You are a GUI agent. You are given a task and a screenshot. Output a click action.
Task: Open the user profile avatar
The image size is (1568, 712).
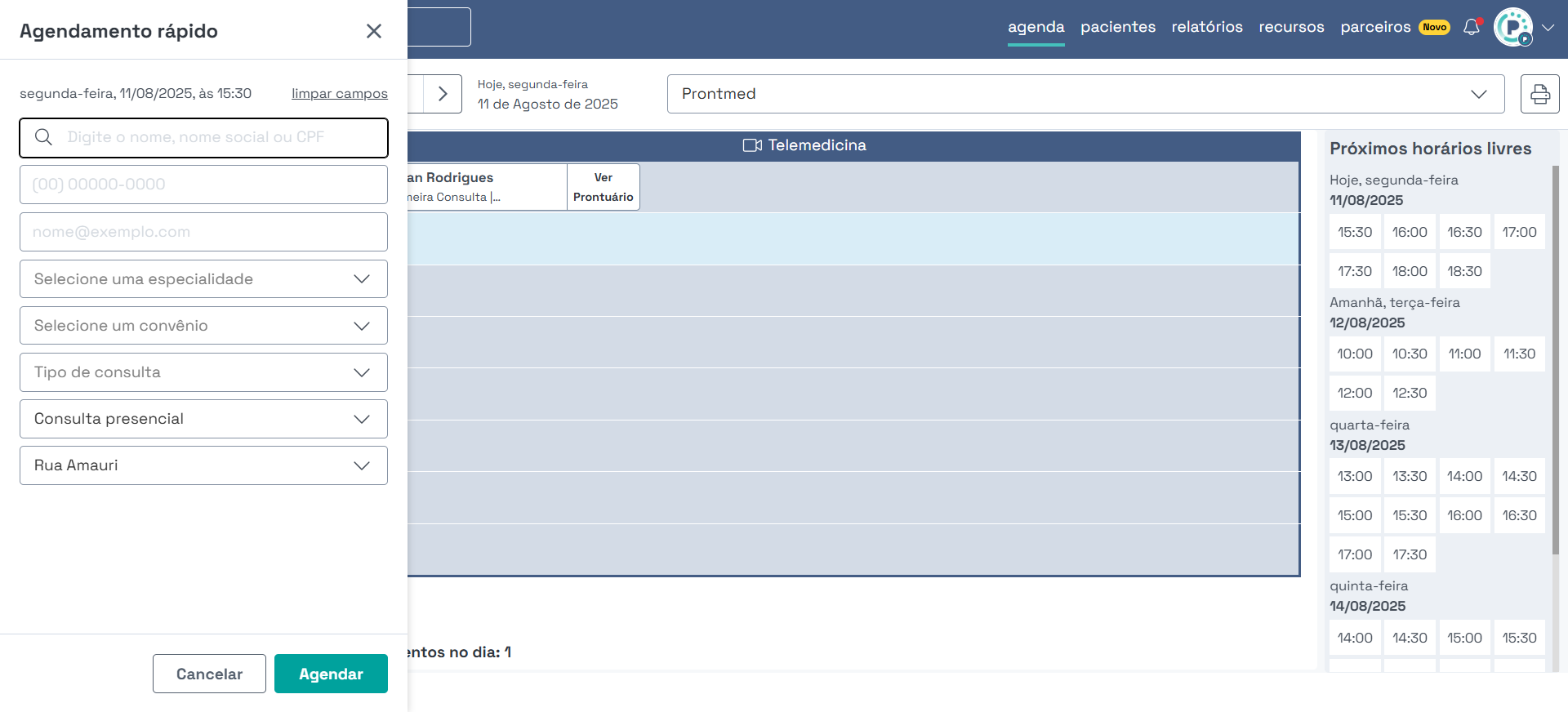(x=1513, y=27)
